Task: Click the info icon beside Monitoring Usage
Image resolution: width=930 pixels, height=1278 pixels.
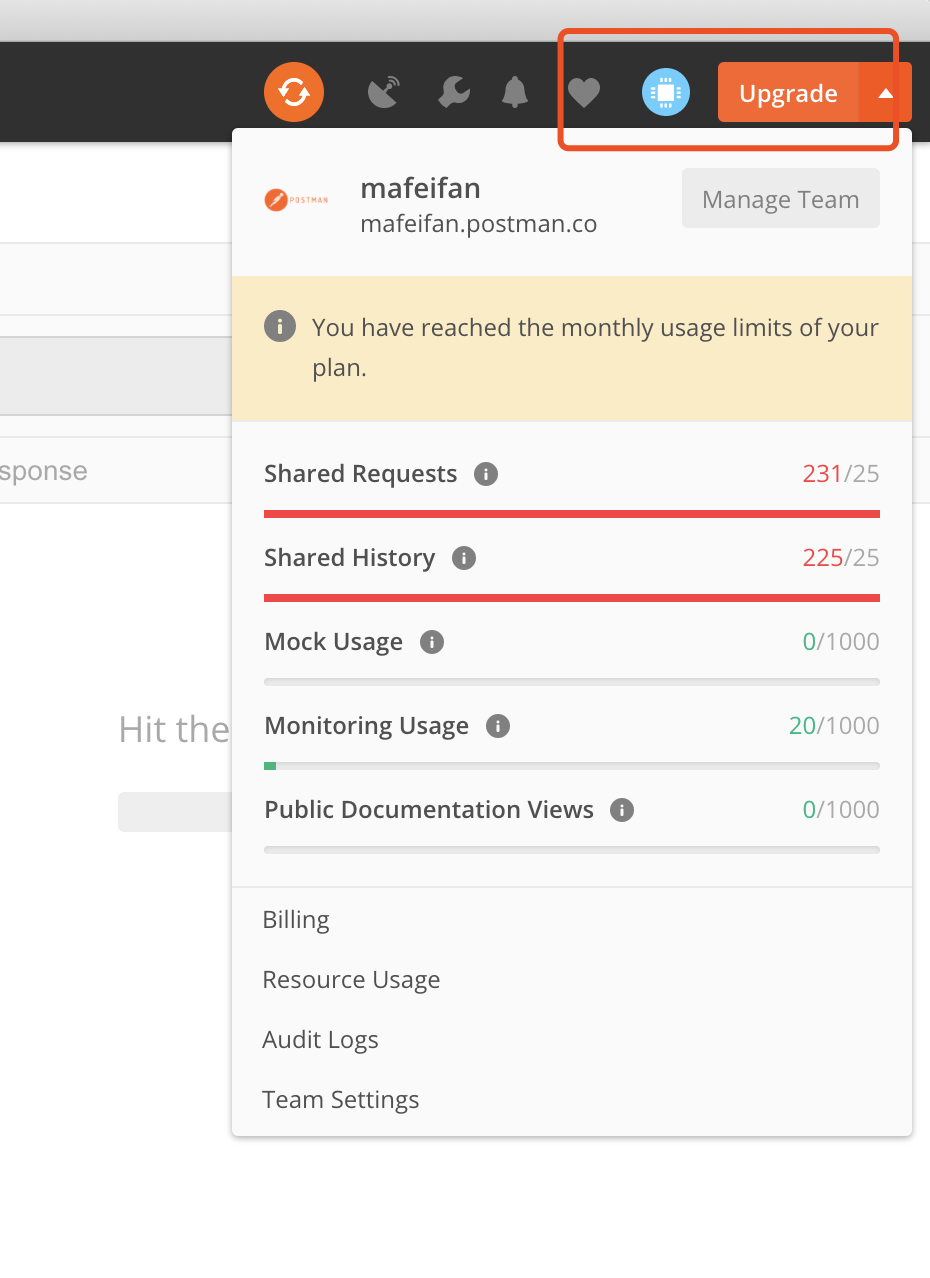Action: click(x=498, y=726)
